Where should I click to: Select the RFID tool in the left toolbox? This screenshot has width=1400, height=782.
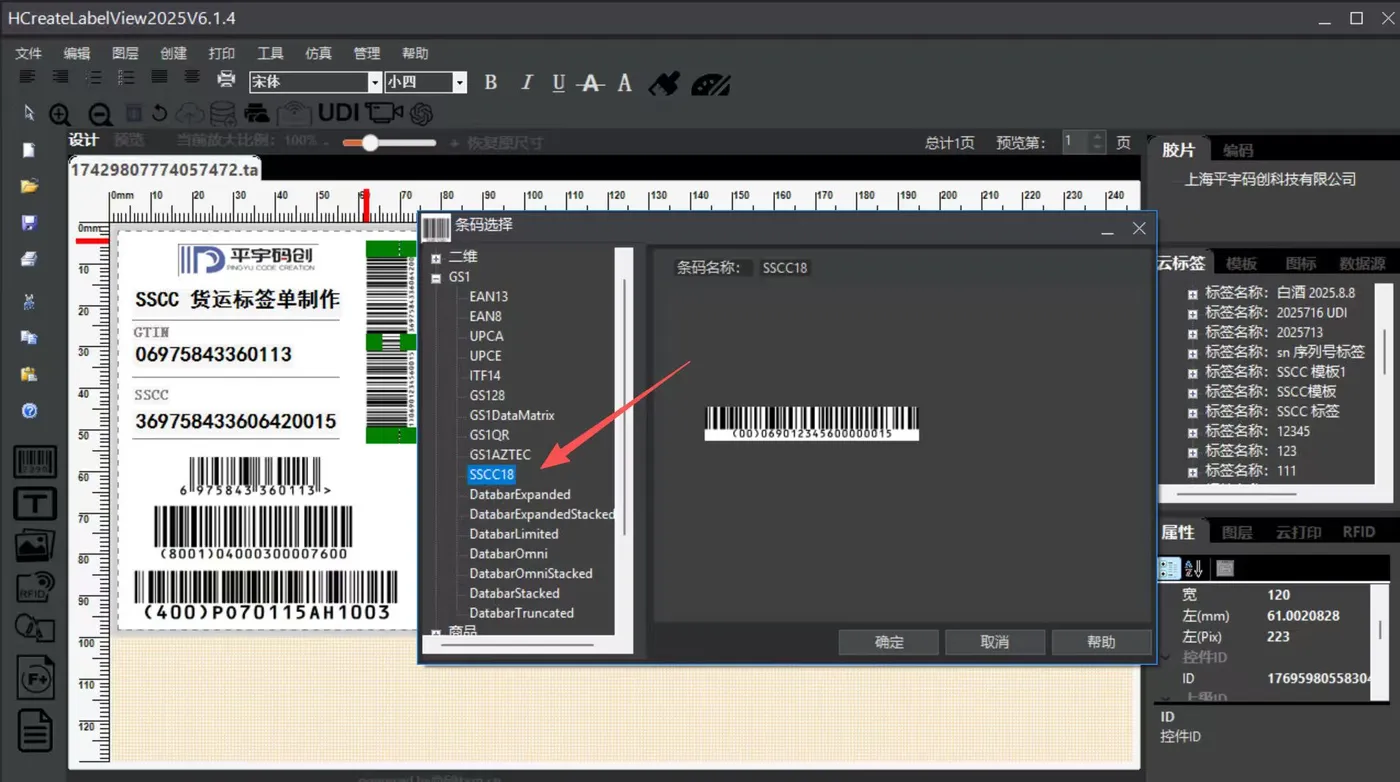click(x=35, y=586)
